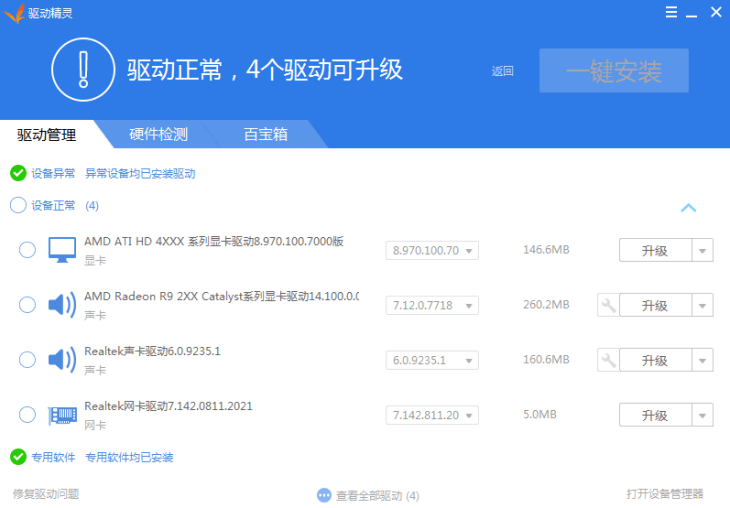730x508 pixels.
Task: Collapse the 设备正常 list with the chevron
Action: [688, 208]
